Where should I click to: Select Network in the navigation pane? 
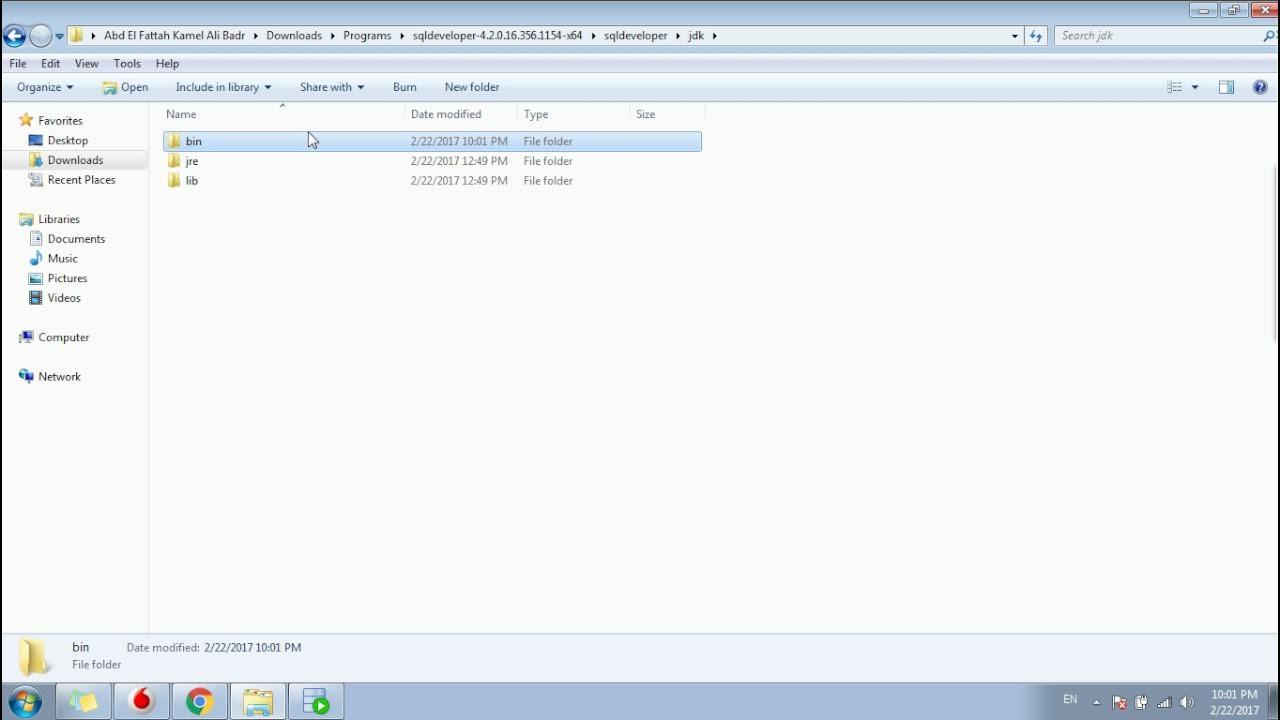(59, 377)
